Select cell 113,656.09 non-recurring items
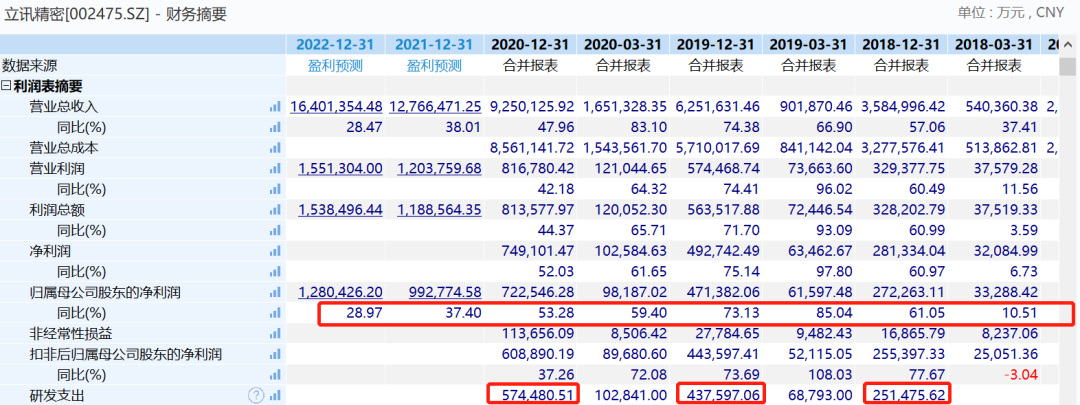 click(x=540, y=334)
